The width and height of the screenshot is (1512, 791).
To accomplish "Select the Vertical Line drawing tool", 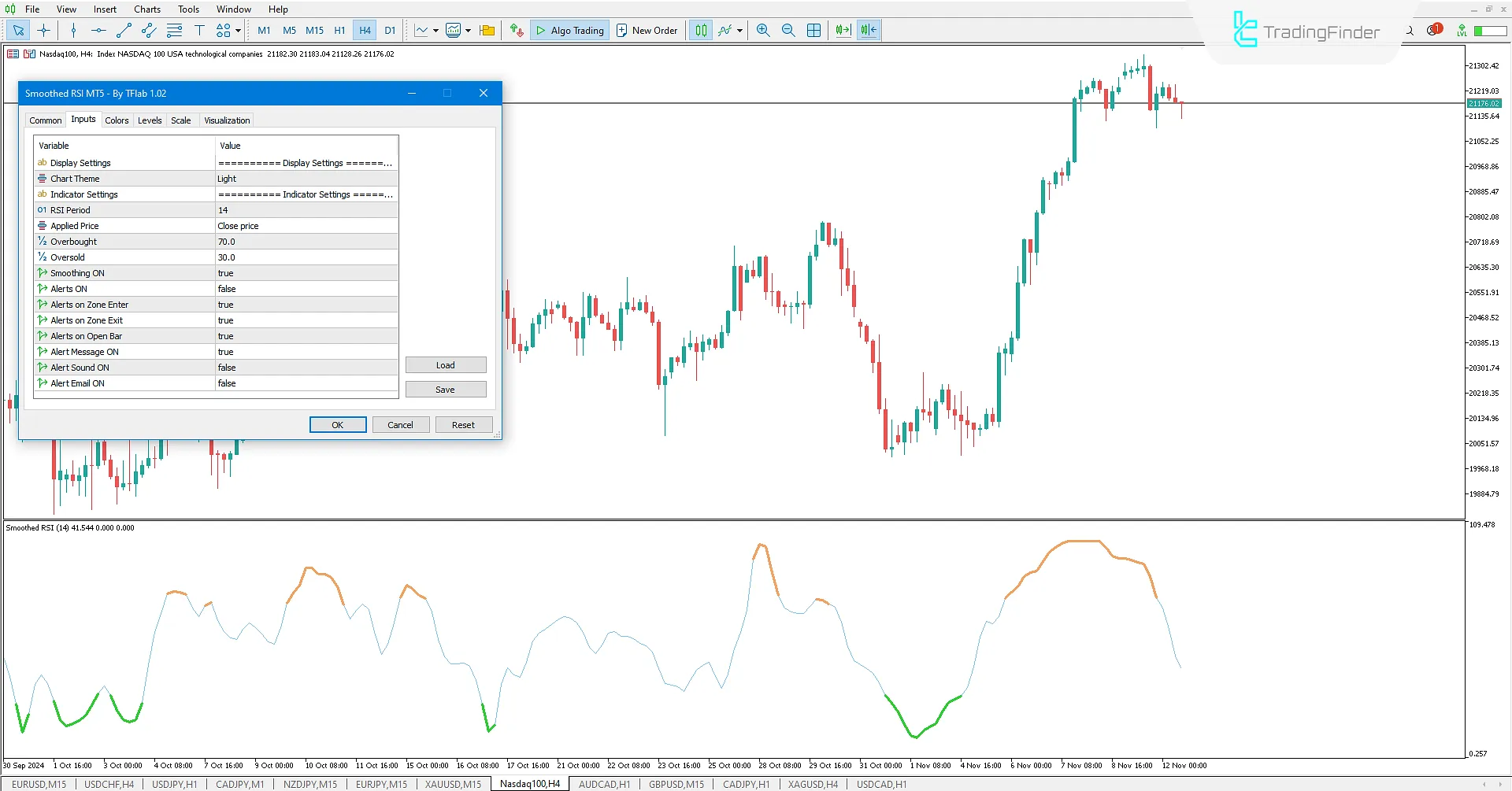I will tap(73, 30).
